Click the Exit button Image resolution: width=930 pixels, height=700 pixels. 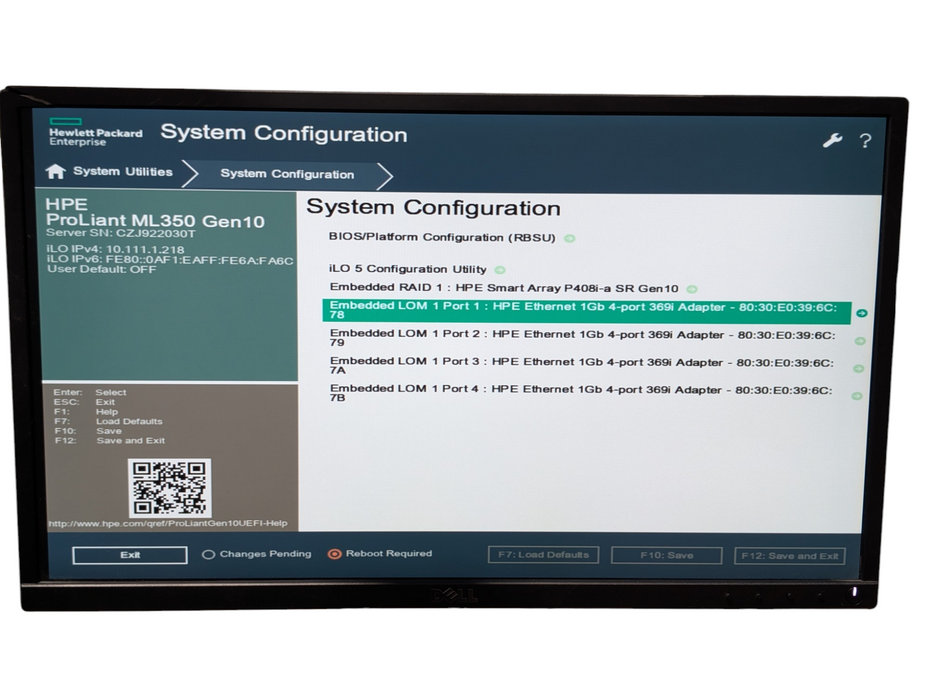(x=130, y=555)
